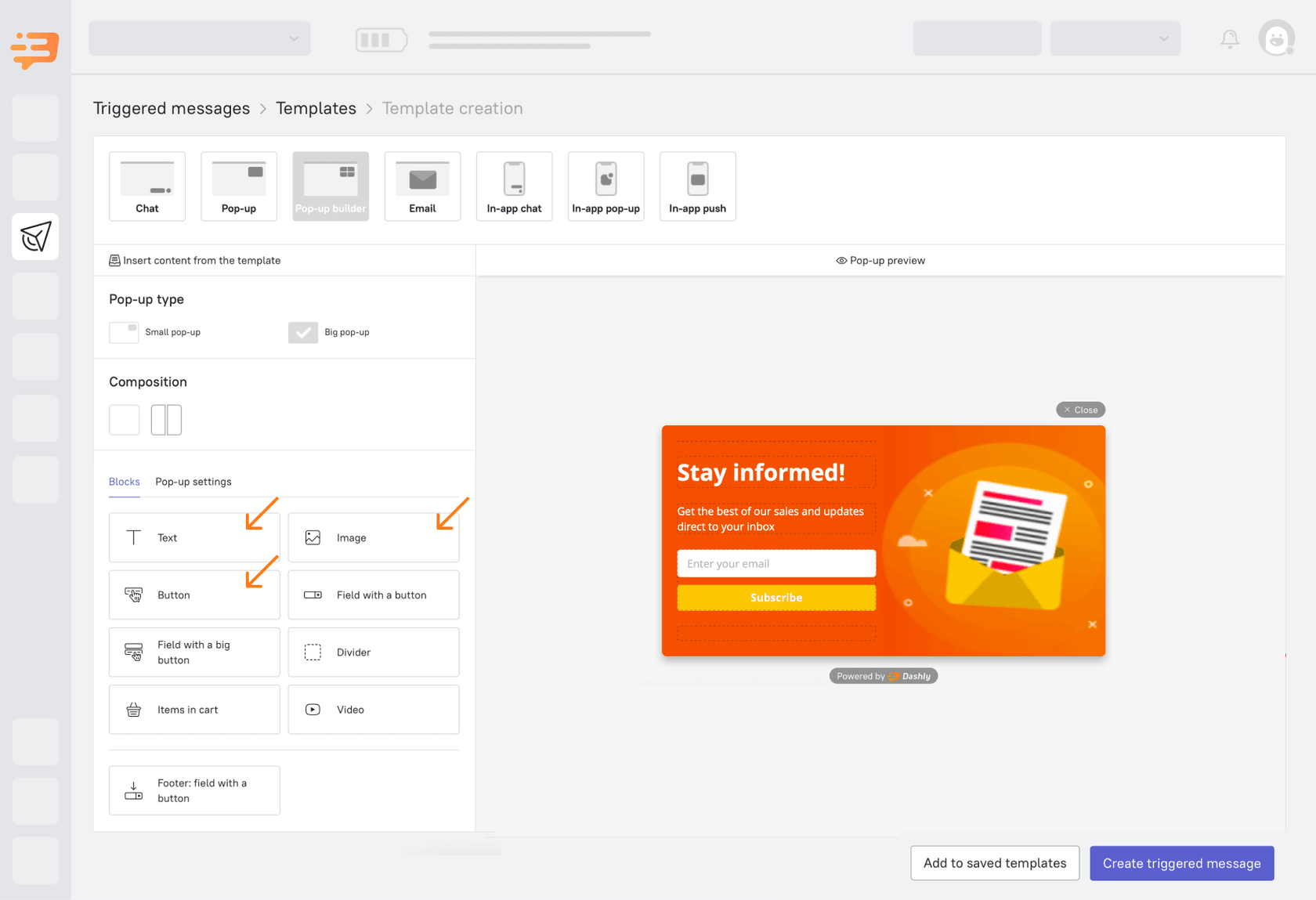Open the user avatar in top right
The width and height of the screenshot is (1316, 900).
(1276, 38)
